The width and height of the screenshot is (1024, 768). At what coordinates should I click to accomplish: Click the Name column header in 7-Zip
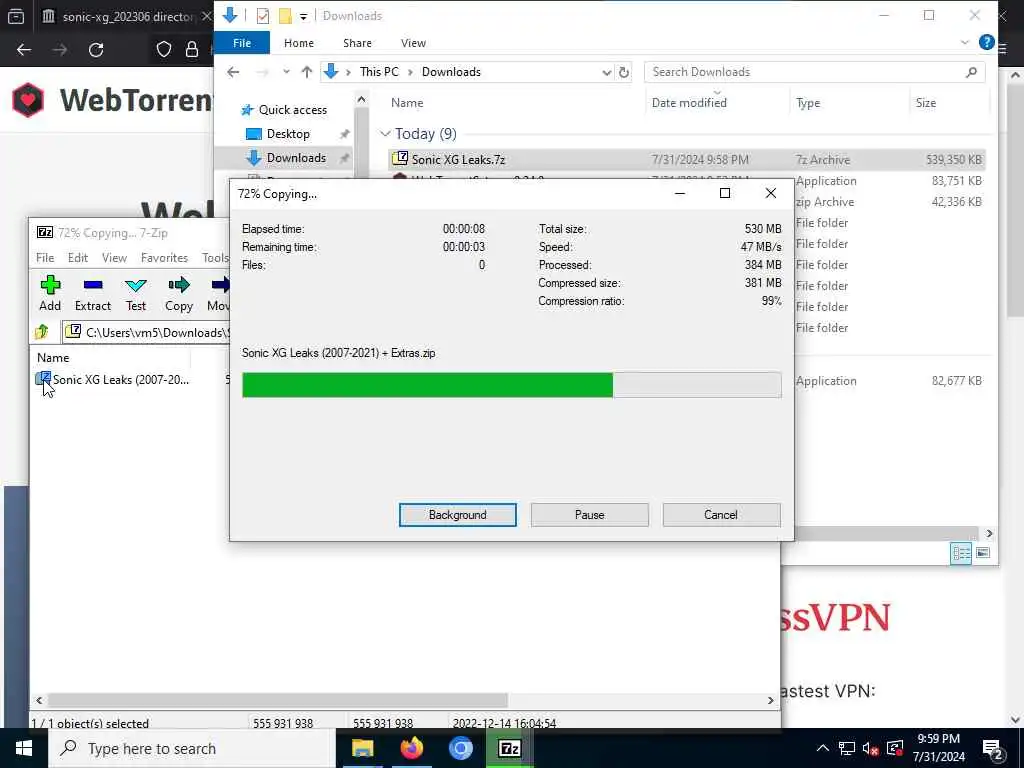tap(53, 358)
